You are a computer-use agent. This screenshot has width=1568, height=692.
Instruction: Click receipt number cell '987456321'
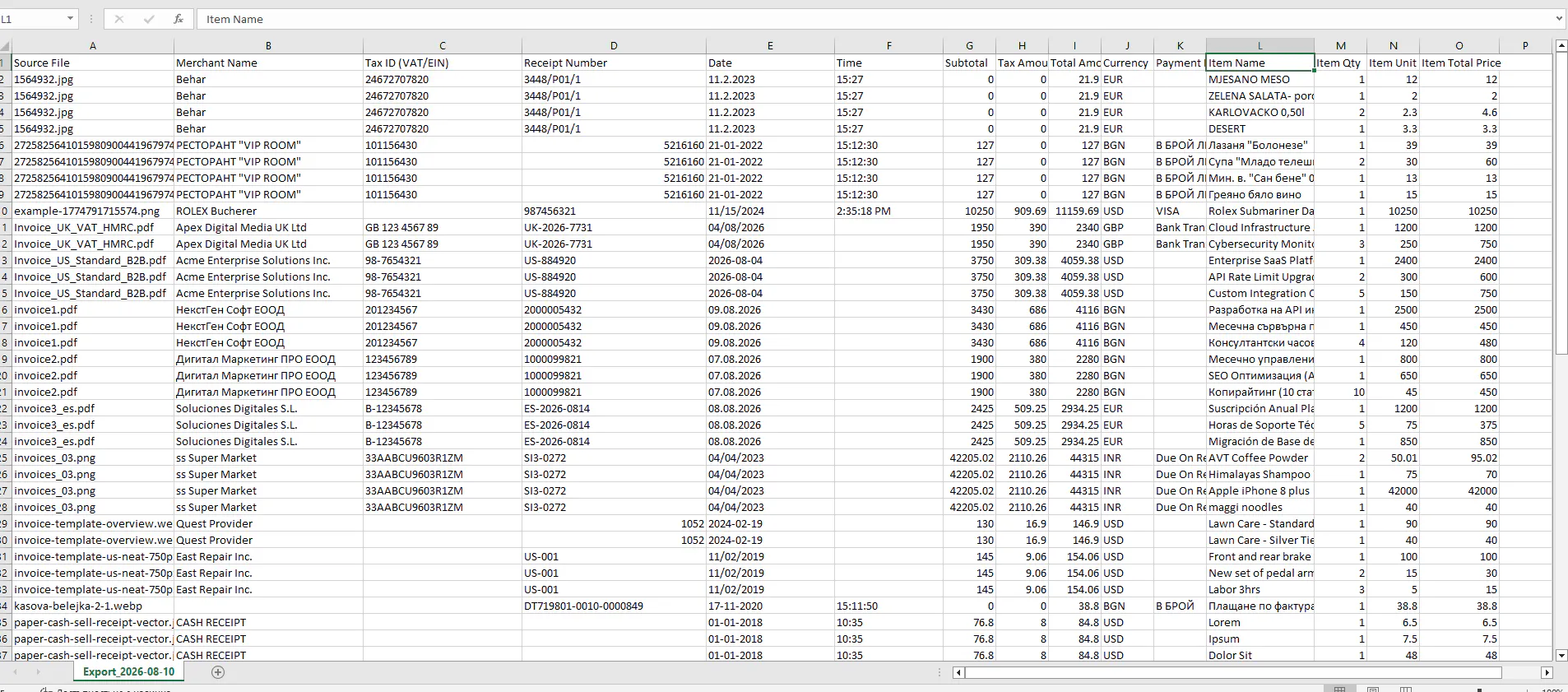(x=614, y=211)
